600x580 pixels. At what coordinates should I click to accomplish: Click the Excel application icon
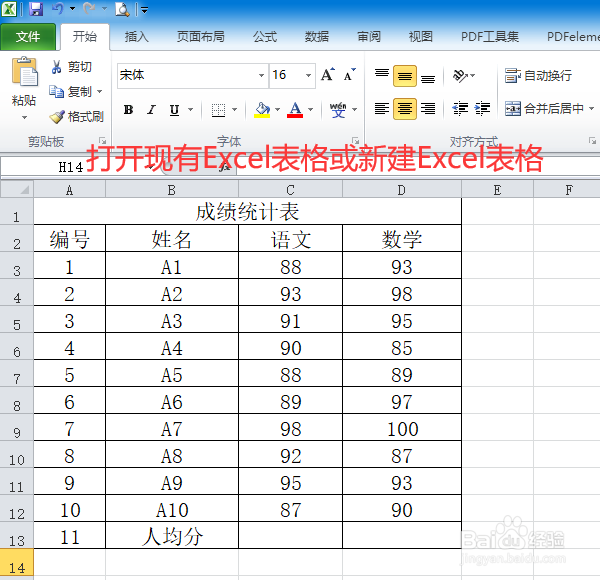9,8
